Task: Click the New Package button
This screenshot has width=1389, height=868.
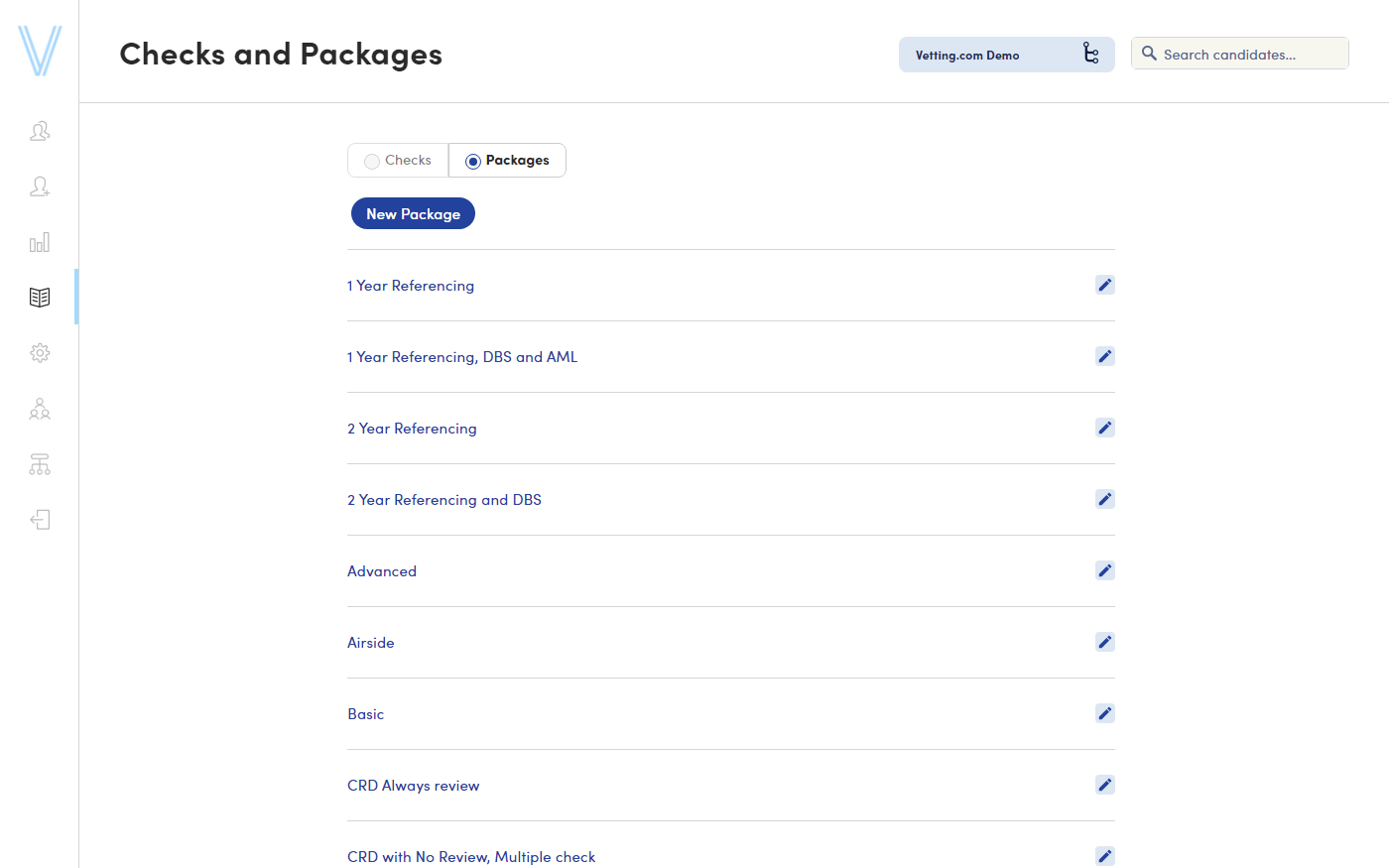Action: (413, 214)
